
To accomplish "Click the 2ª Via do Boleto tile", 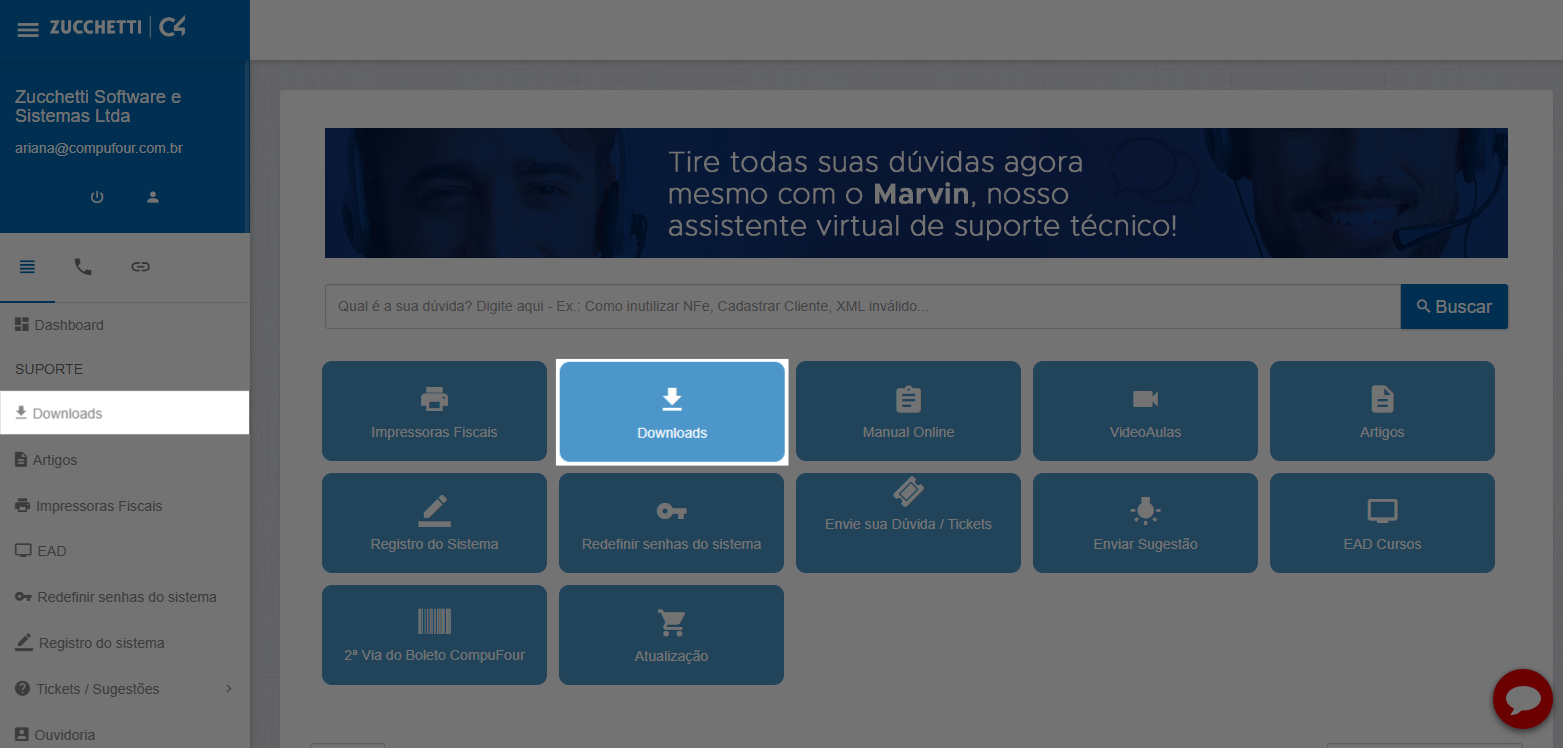I will 434,635.
